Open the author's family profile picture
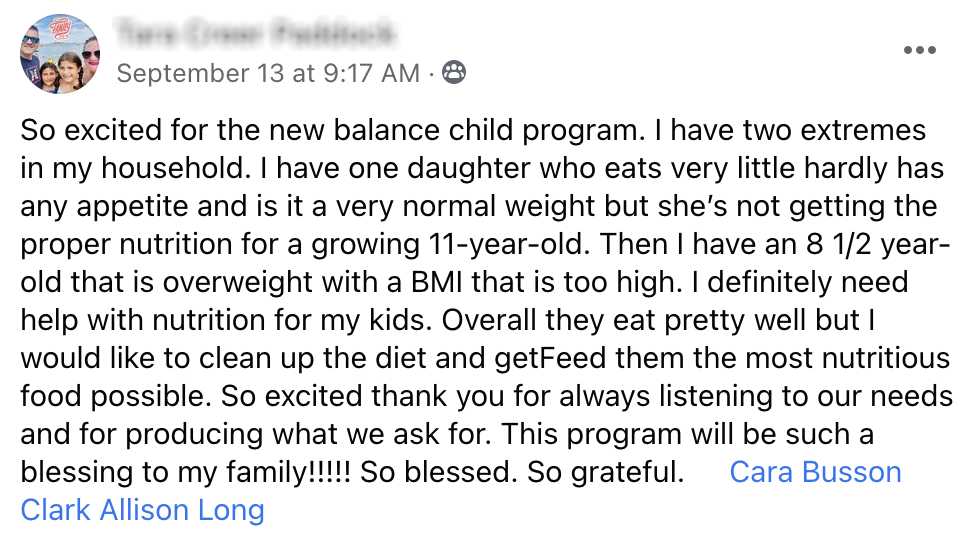This screenshot has height=538, width=972. 60,55
